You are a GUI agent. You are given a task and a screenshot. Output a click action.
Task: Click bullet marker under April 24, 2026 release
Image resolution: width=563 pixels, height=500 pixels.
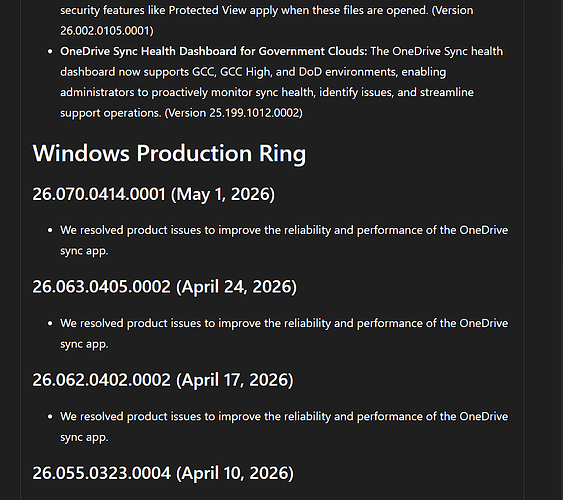[x=50, y=324]
